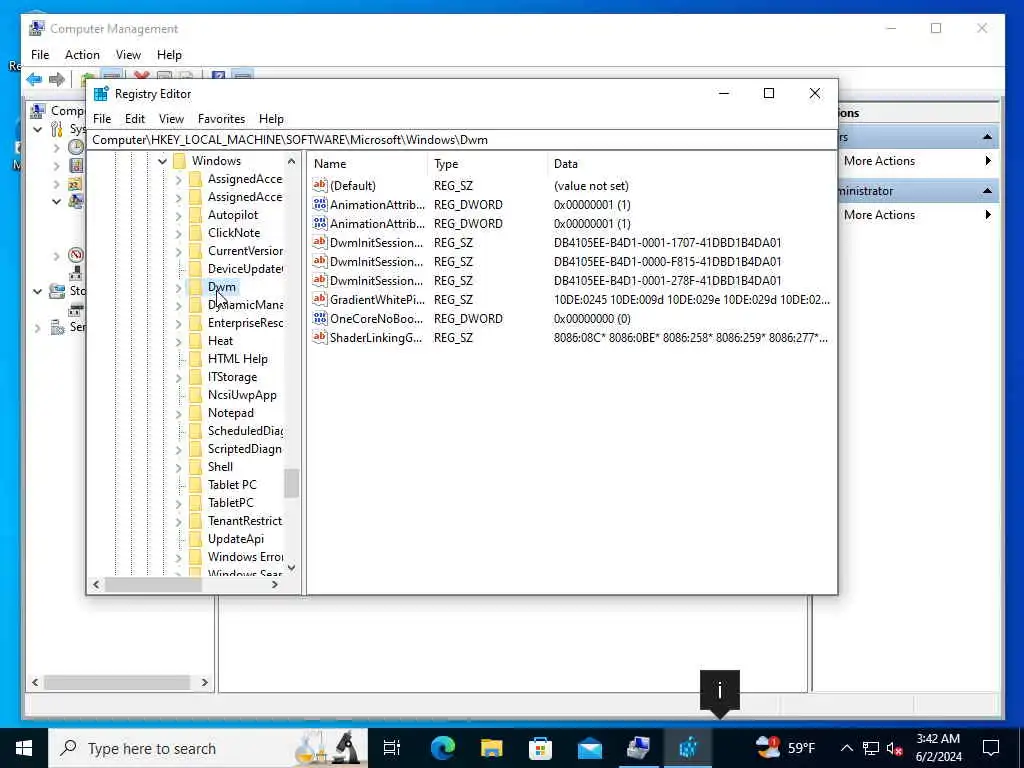Click the string icon beside (Default) value

pyautogui.click(x=319, y=185)
